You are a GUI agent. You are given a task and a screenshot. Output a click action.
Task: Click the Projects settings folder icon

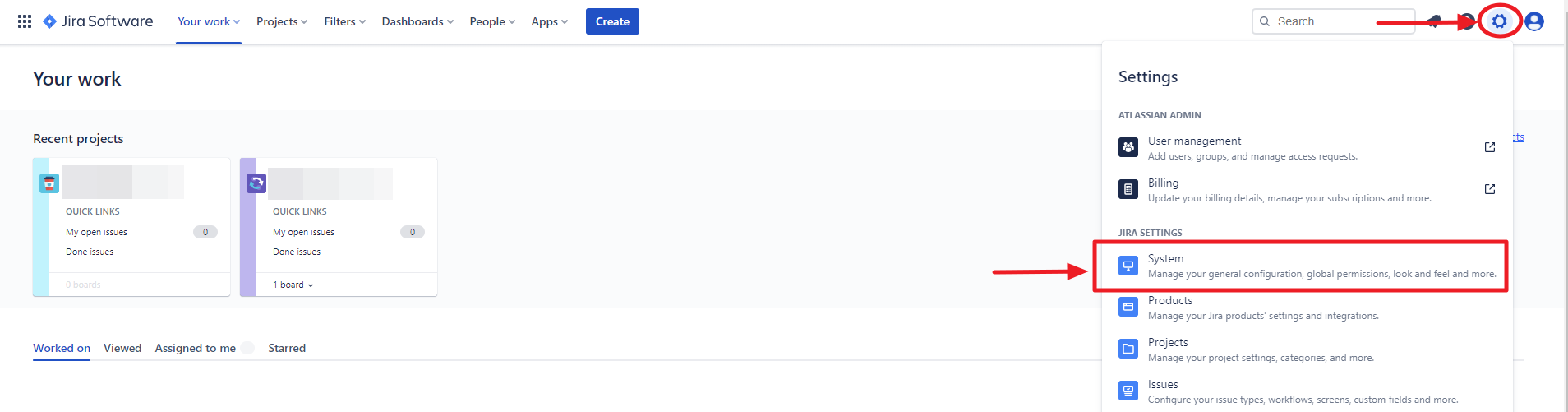(1128, 349)
